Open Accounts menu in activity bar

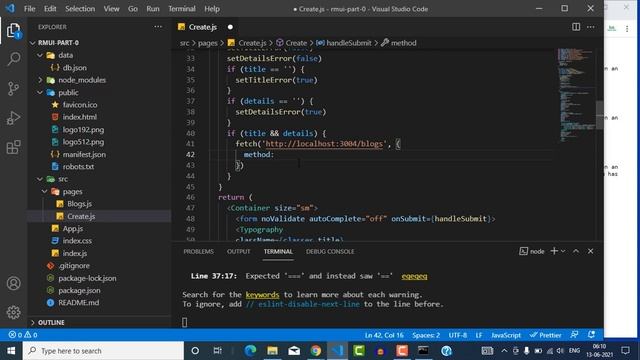point(13,283)
